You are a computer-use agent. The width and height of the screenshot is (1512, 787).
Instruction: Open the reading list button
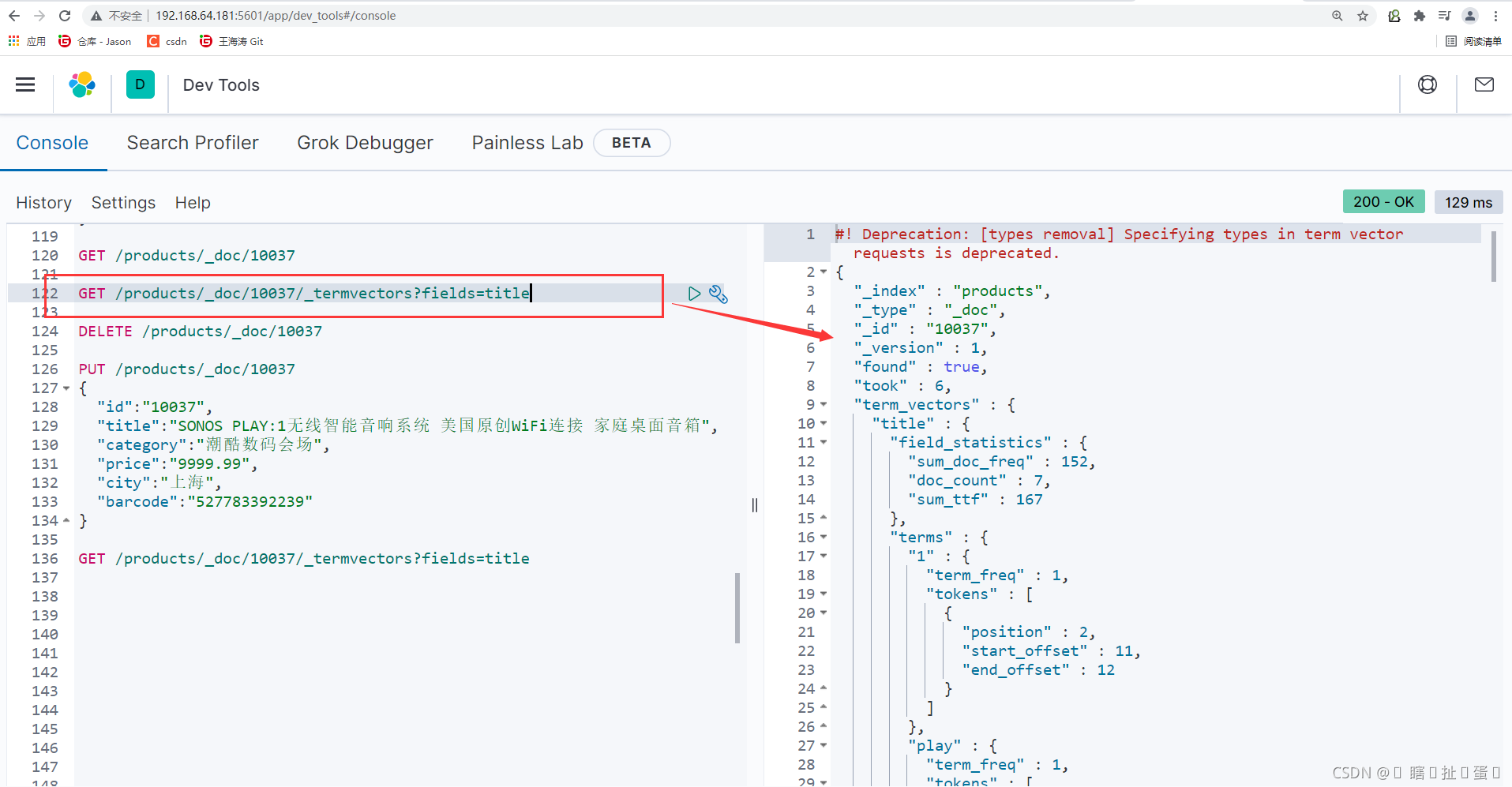click(1473, 41)
